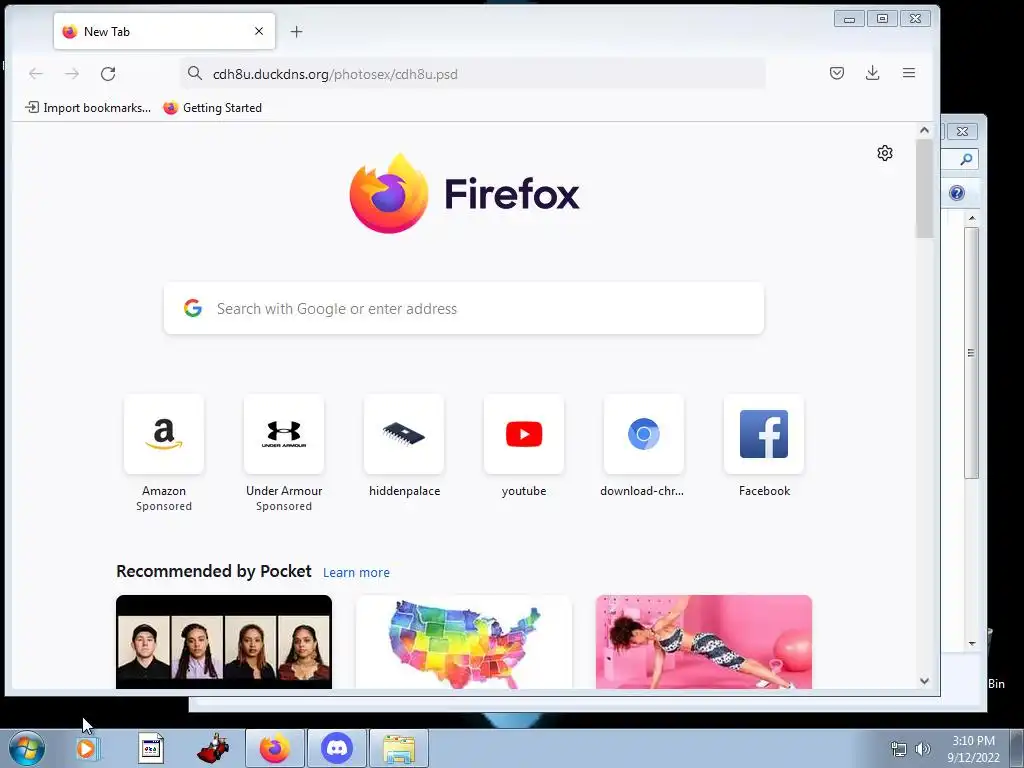Click the Firefox forward arrow button
Viewport: 1024px width, 768px height.
(72, 74)
